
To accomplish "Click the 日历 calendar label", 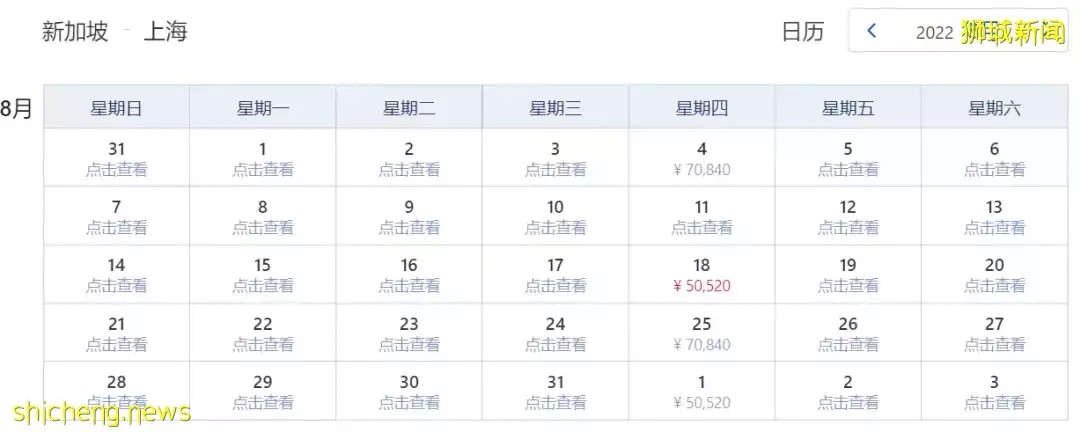I will 802,31.
